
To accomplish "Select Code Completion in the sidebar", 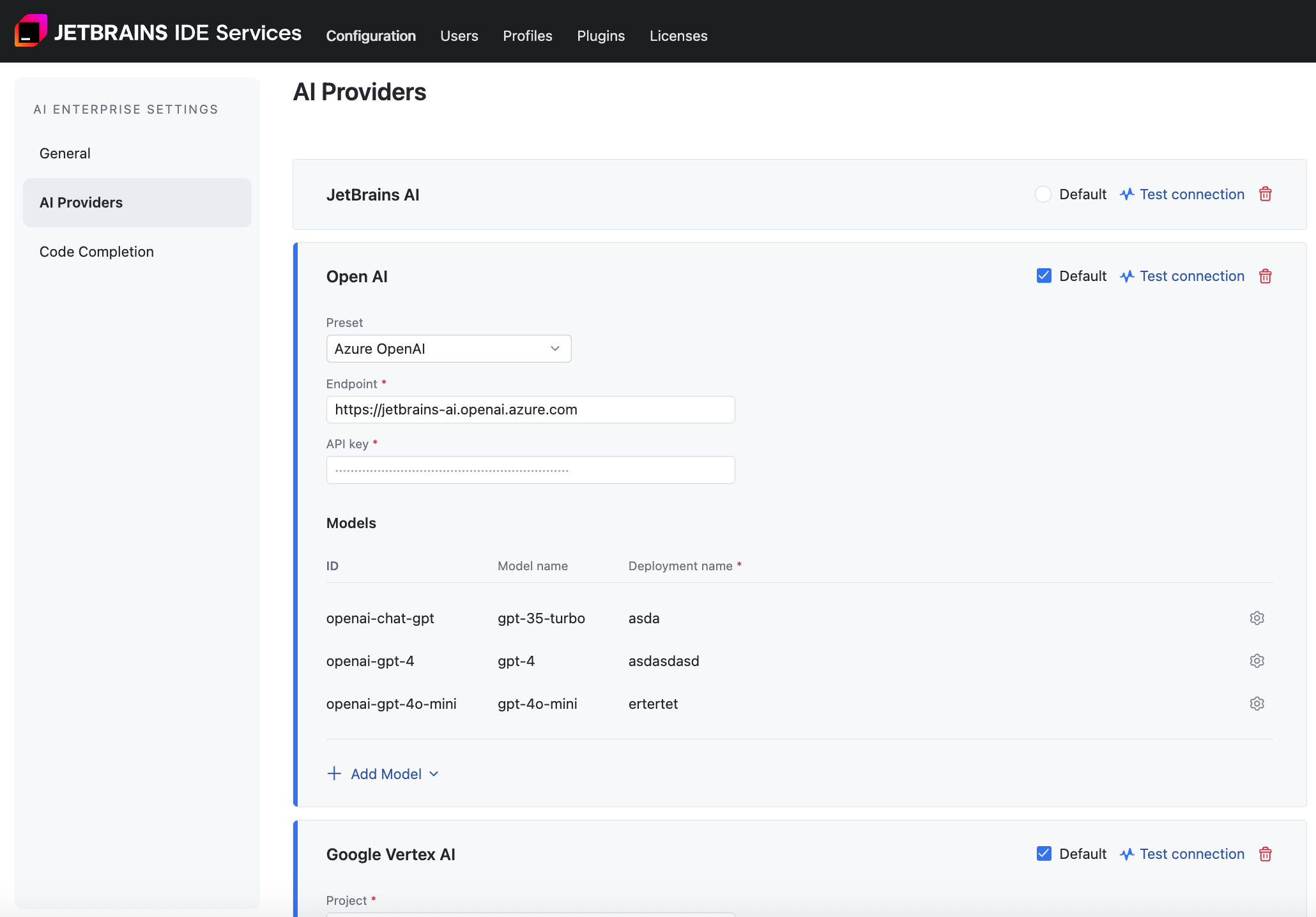I will point(96,252).
